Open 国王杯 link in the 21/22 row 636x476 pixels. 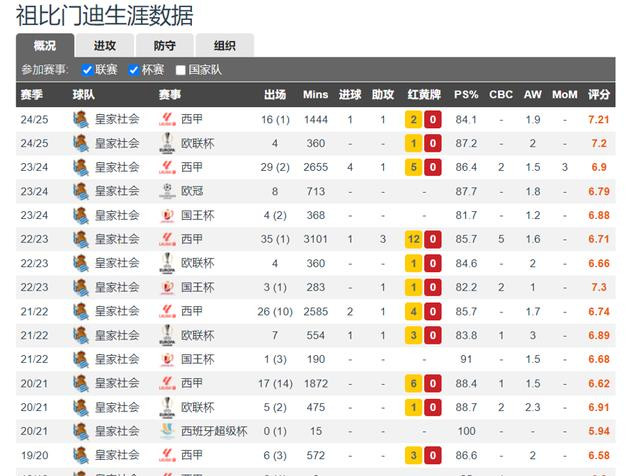[x=197, y=359]
